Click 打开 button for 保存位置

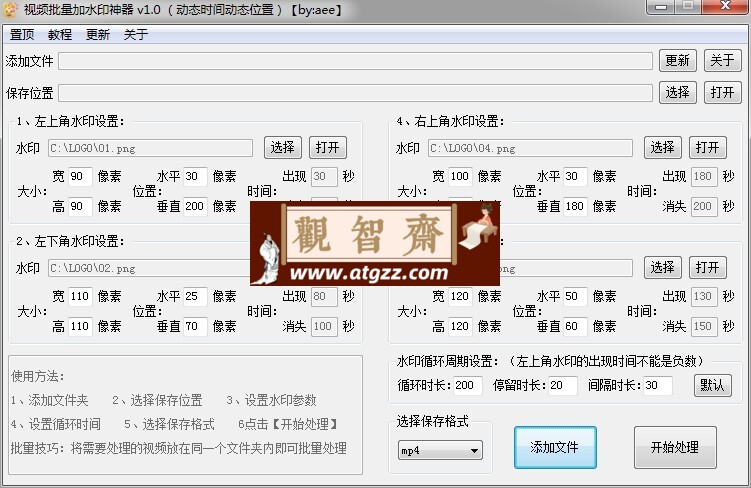point(722,92)
